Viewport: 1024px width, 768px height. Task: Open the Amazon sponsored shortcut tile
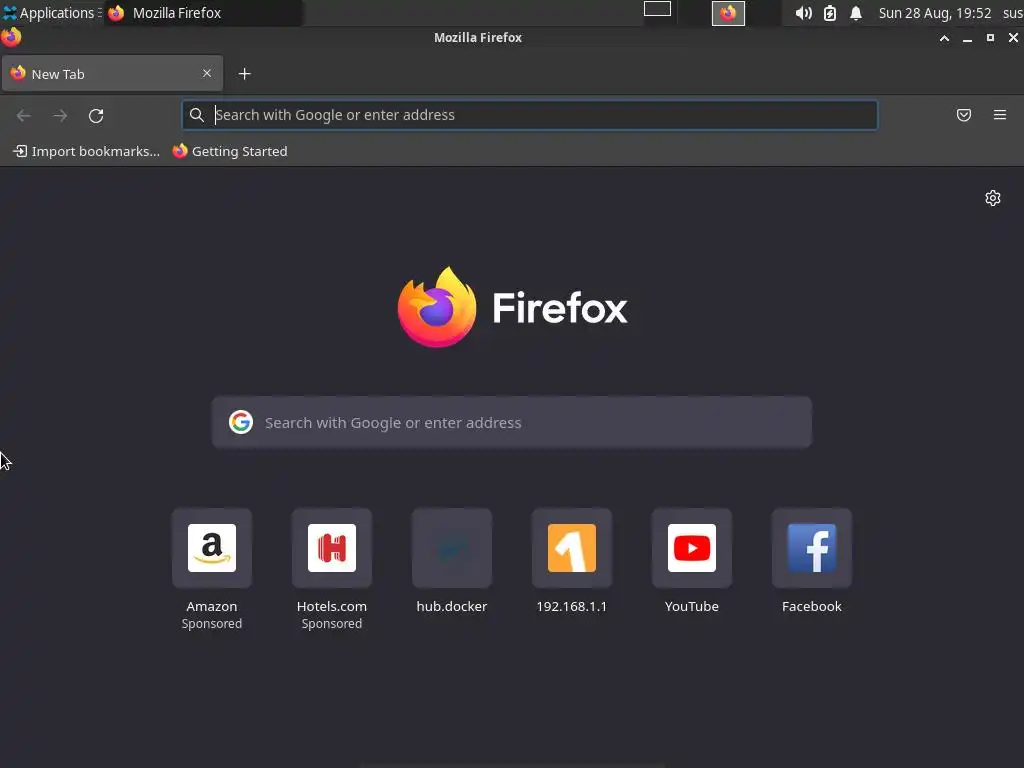click(212, 548)
